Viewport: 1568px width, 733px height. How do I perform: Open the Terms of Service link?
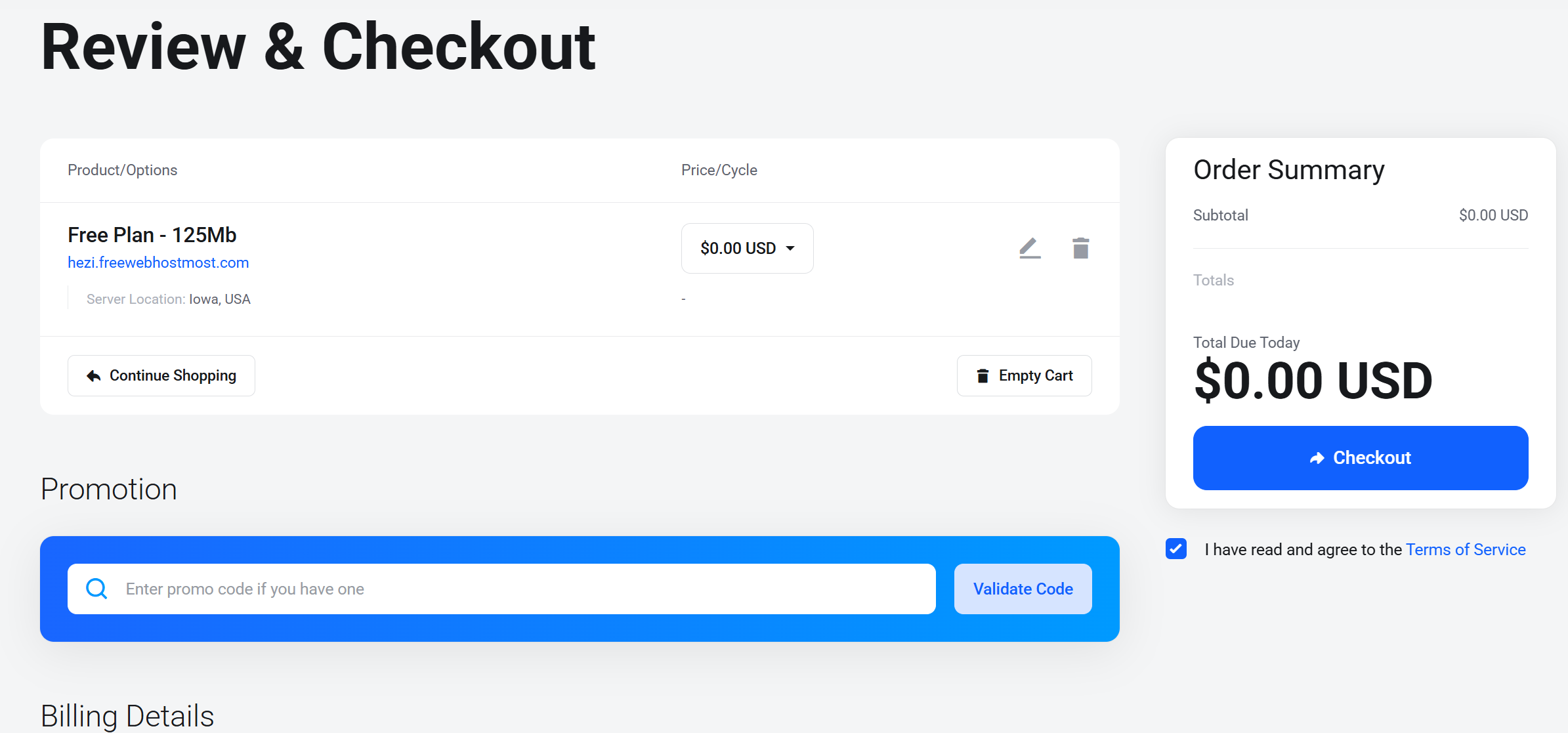click(1466, 549)
